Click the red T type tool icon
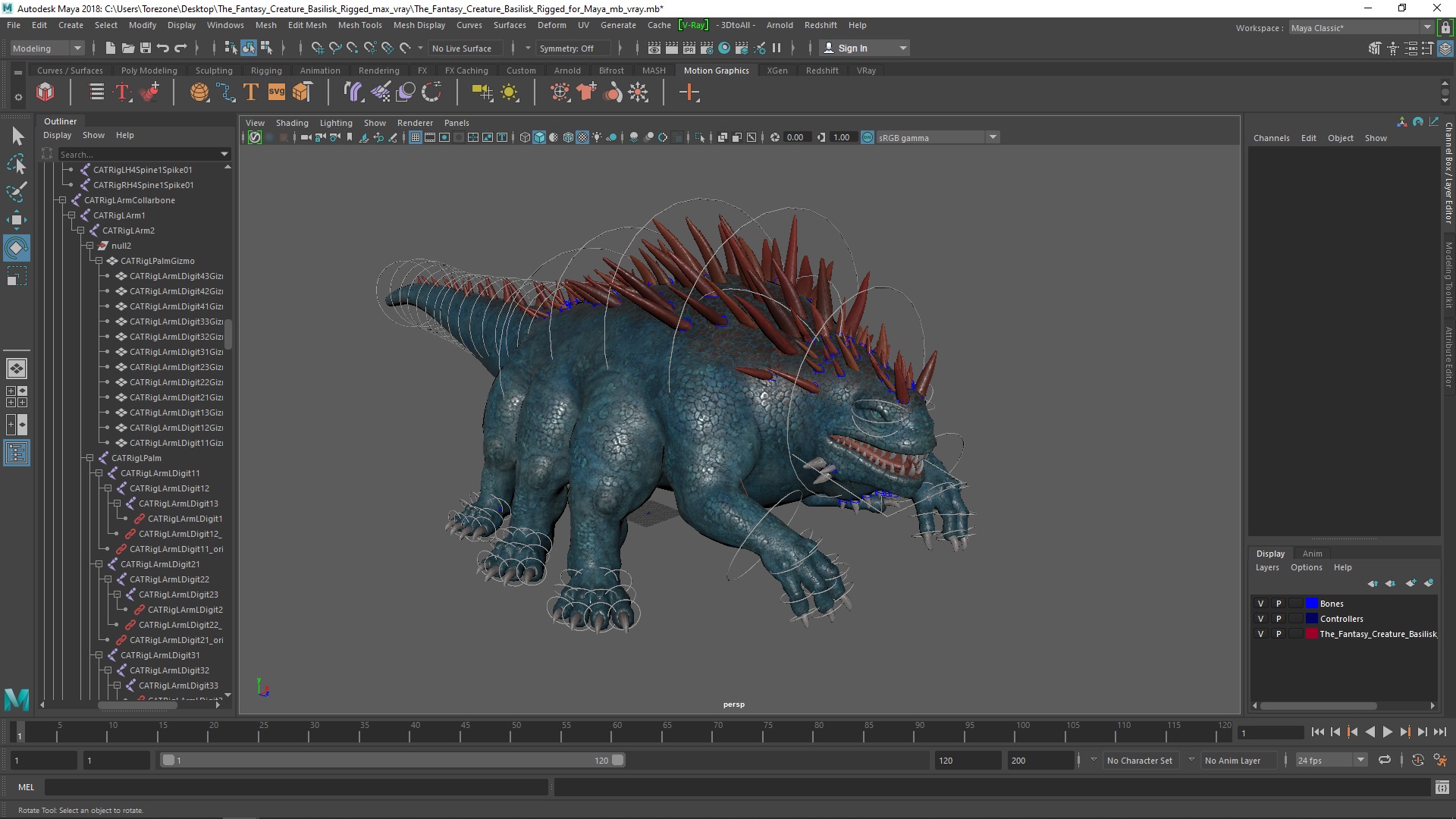 (x=122, y=93)
